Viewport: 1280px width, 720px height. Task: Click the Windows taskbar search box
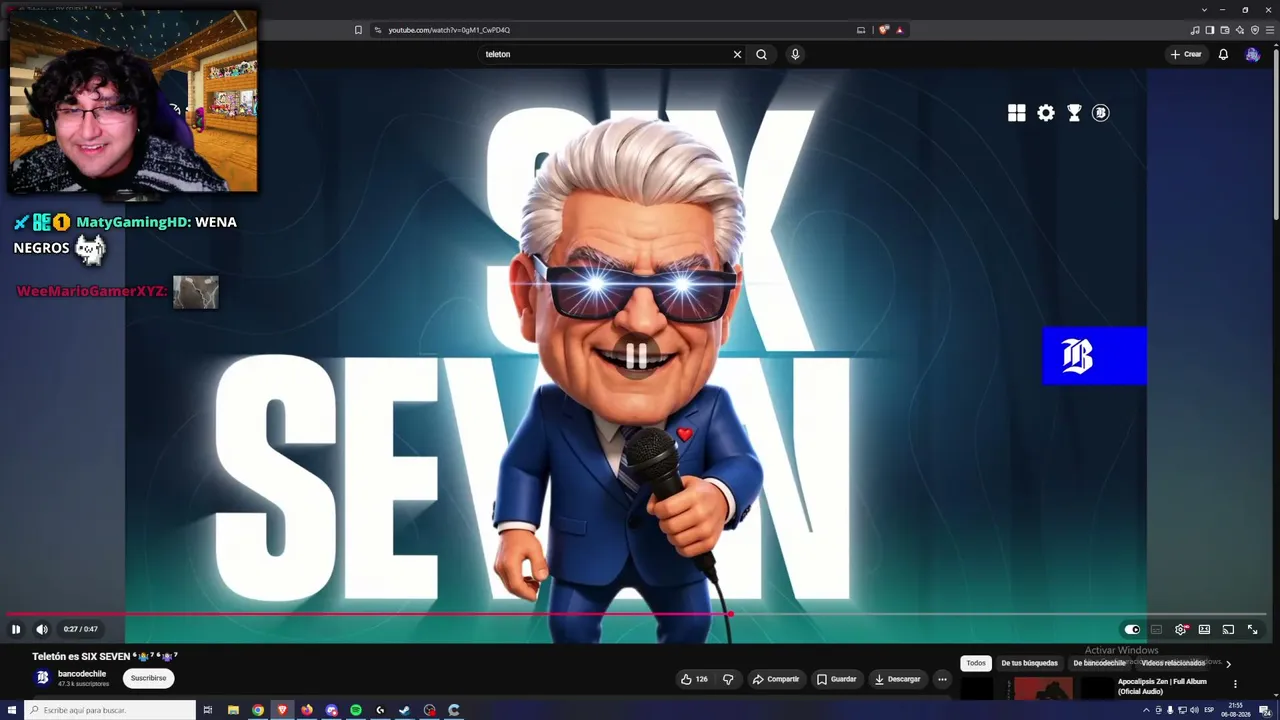coord(110,710)
